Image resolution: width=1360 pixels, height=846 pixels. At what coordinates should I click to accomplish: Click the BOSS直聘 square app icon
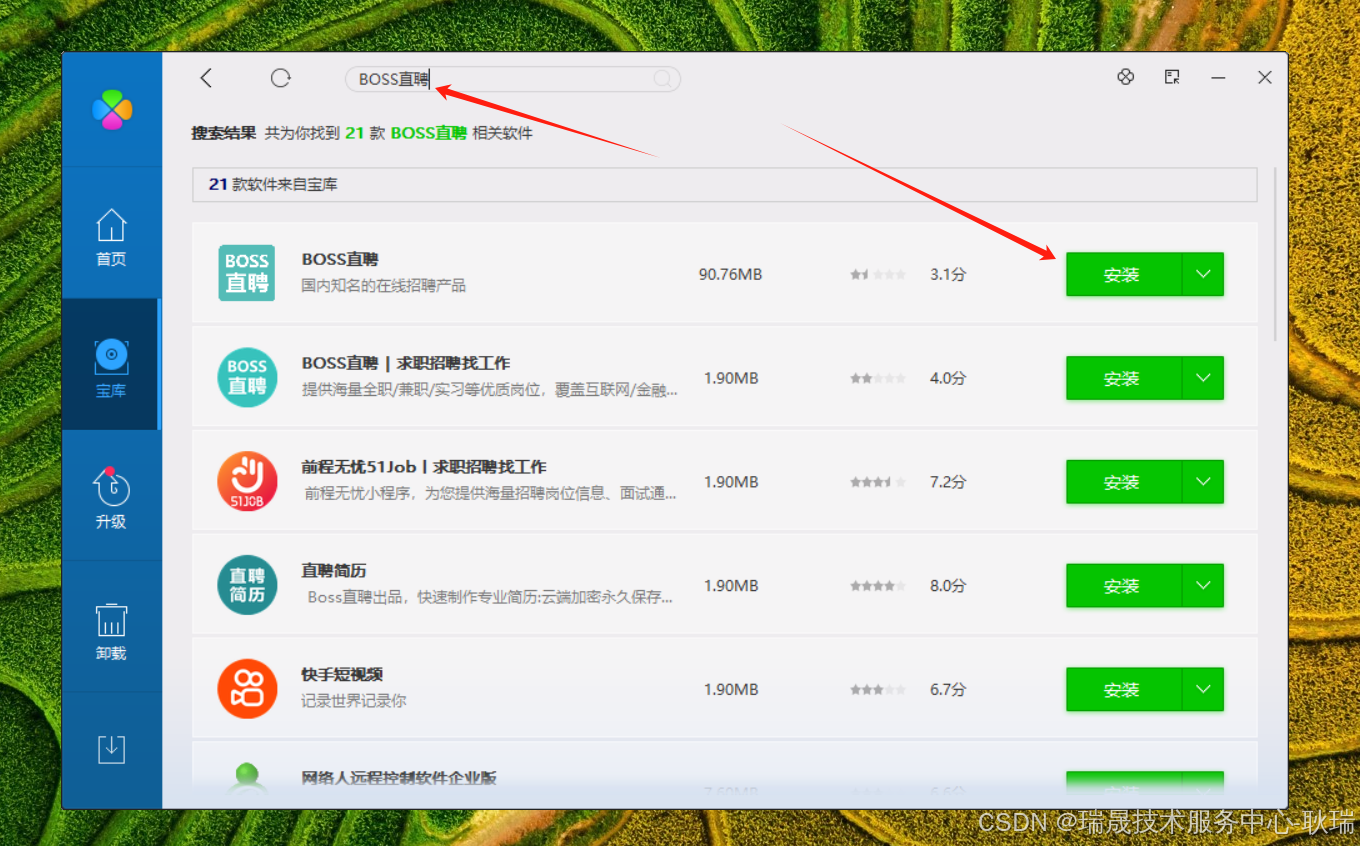tap(247, 273)
